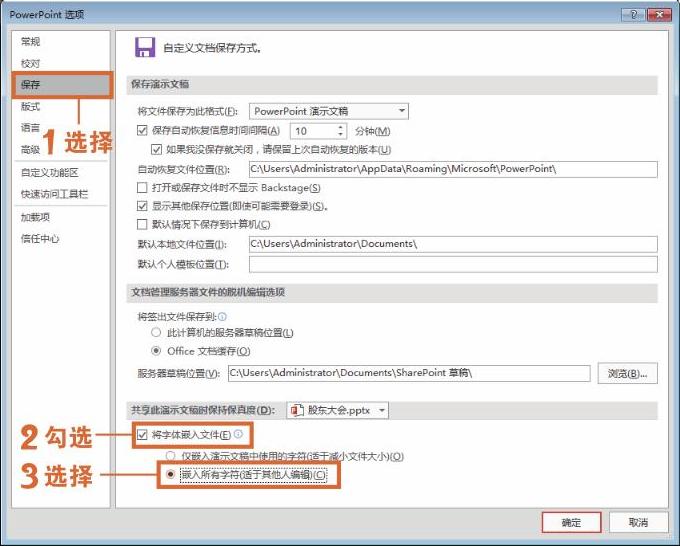Open the 高级 options category
Image resolution: width=680 pixels, height=546 pixels.
point(30,150)
